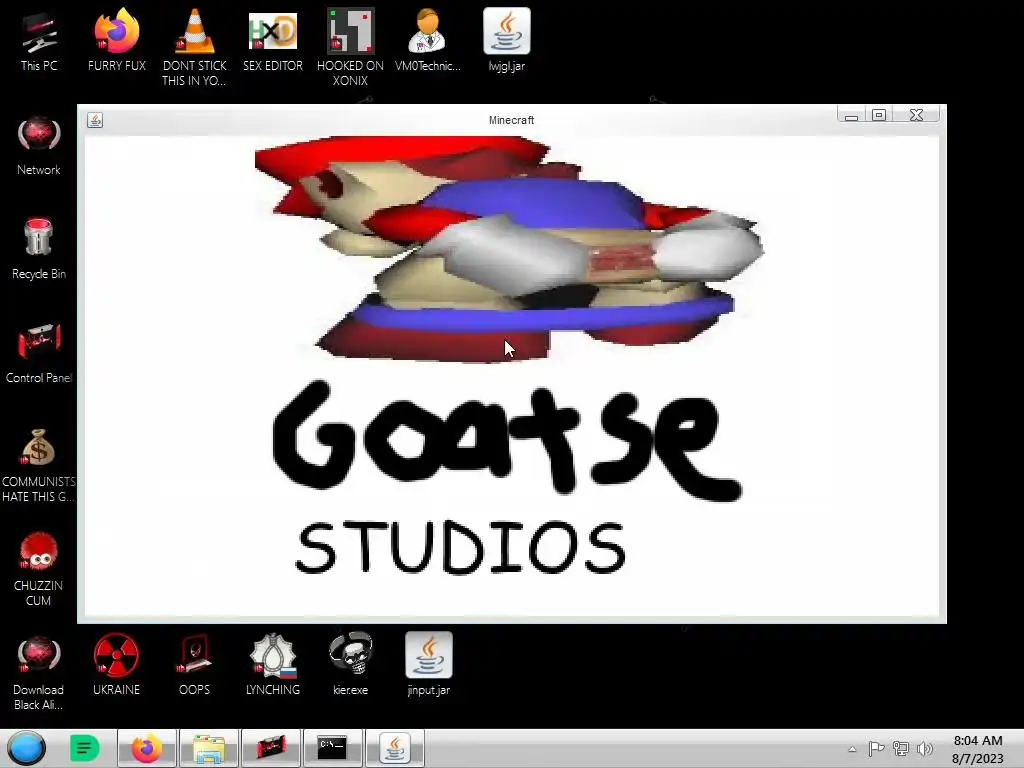The height and width of the screenshot is (768, 1024).
Task: Open the clock showing 8:04 AM
Action: click(x=978, y=748)
